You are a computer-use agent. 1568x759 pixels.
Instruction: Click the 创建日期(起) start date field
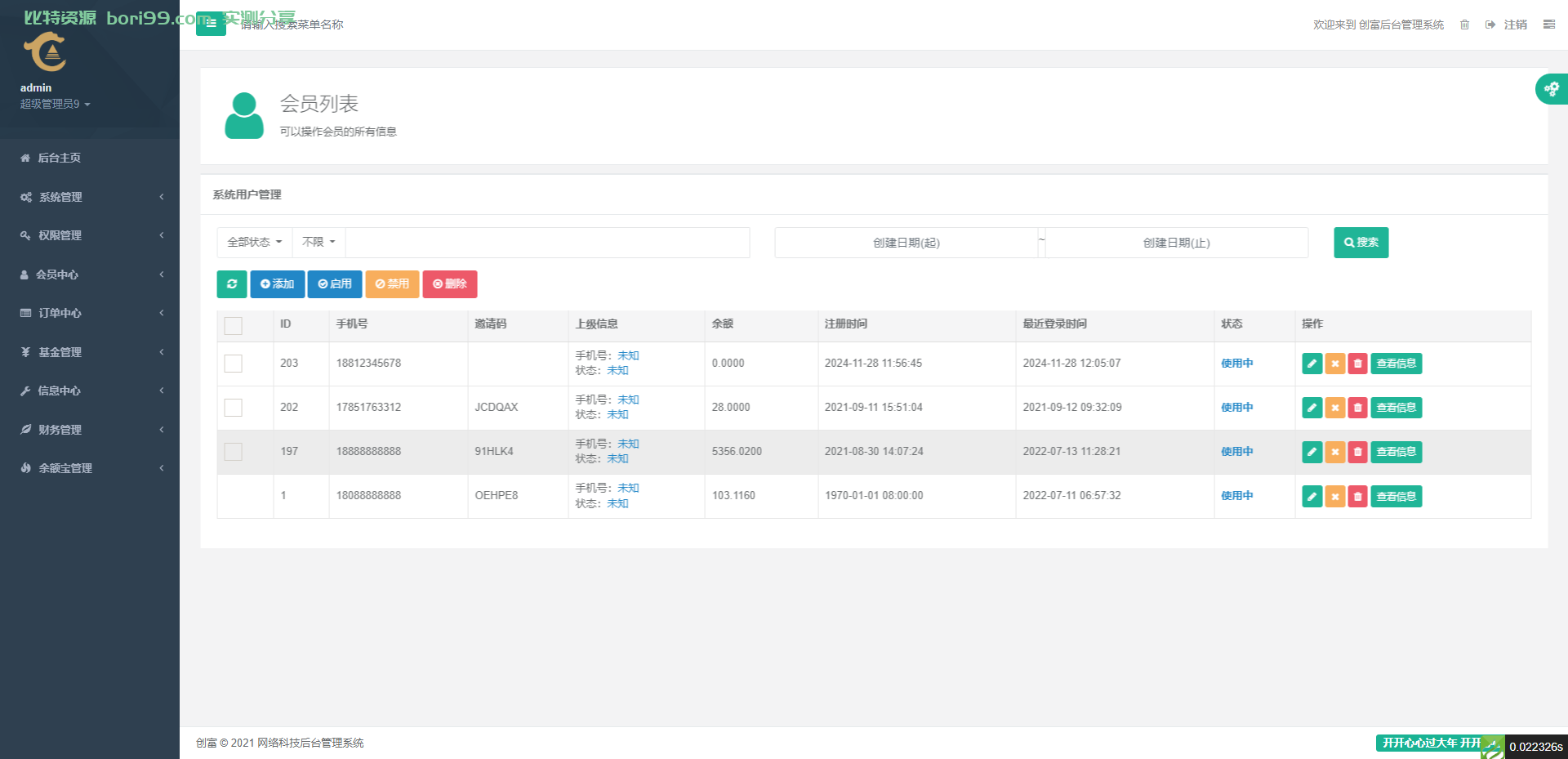click(x=906, y=243)
